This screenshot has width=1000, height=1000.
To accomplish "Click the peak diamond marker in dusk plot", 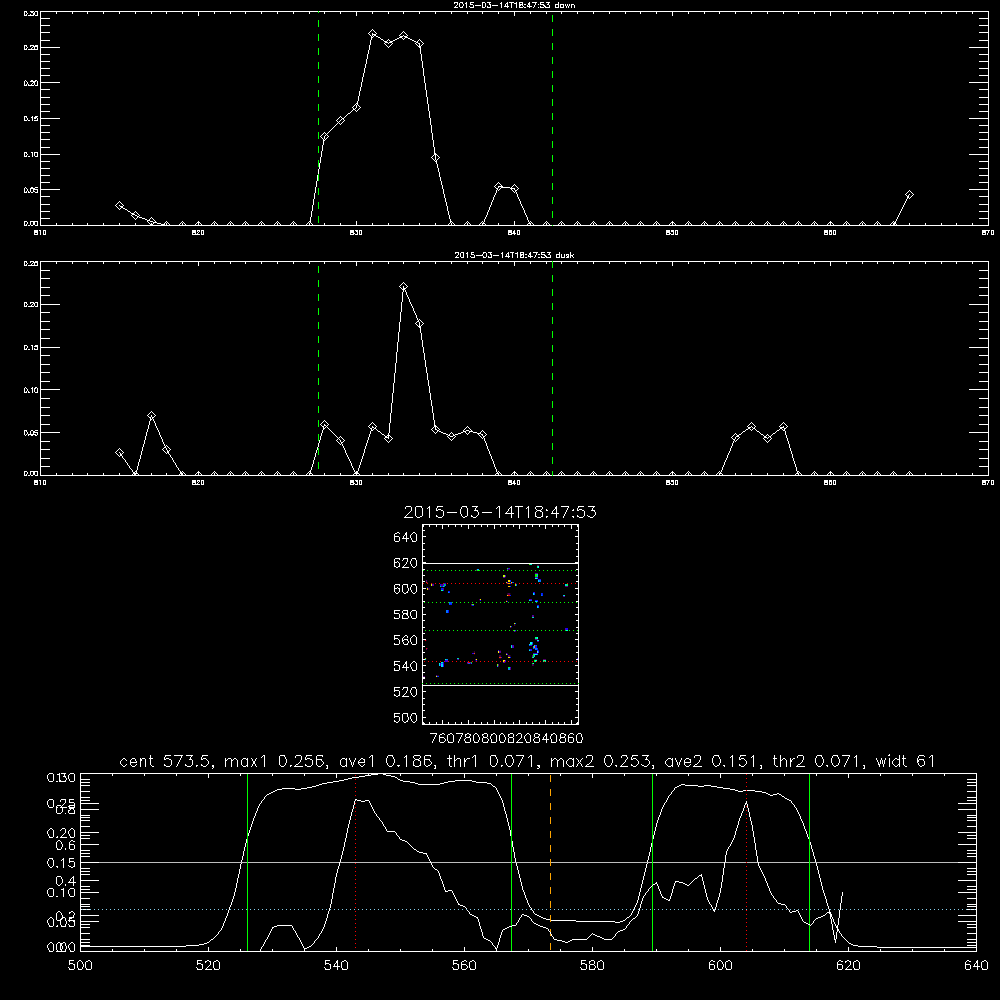I will 404,287.
